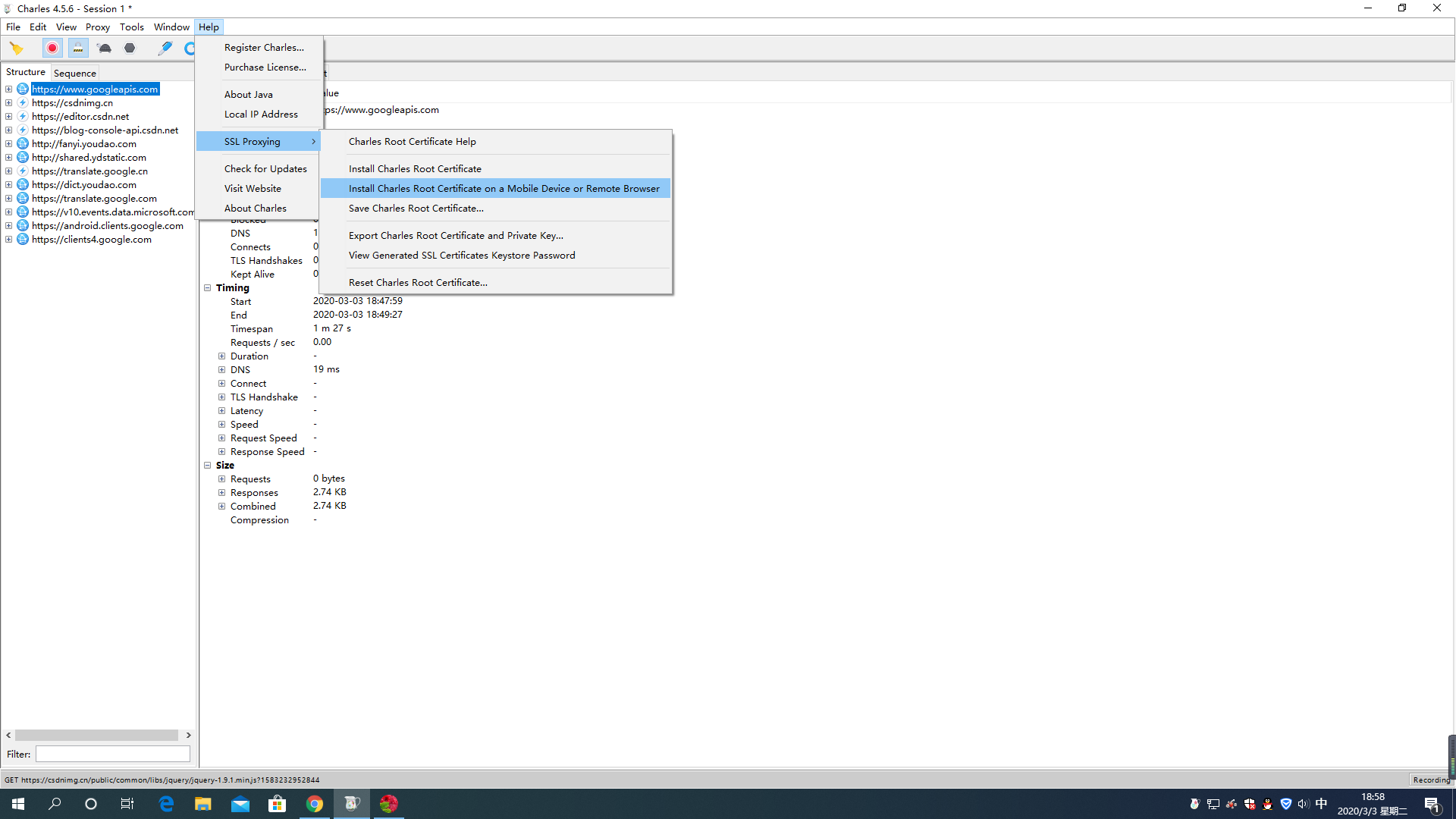
Task: Select the http://shared.ydstatic.com host row
Action: click(89, 158)
